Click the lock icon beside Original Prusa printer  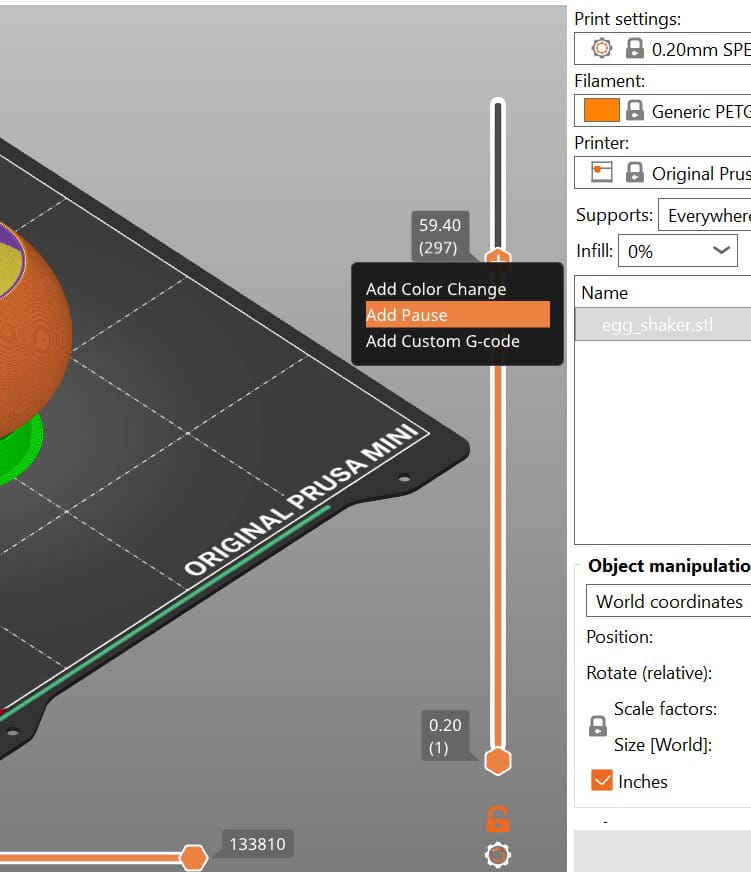(634, 172)
